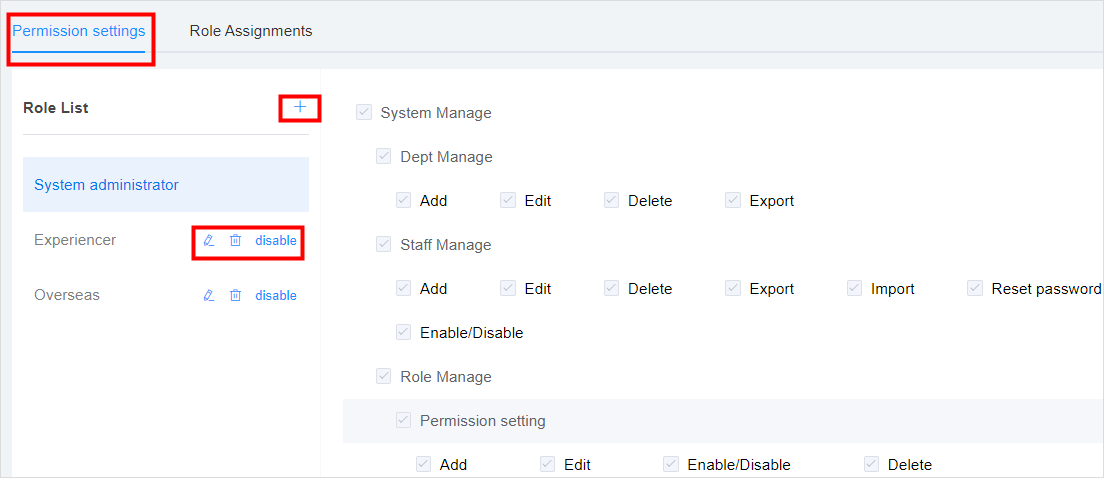Select System administrator in the role list
This screenshot has height=478, width=1104.
[x=165, y=184]
